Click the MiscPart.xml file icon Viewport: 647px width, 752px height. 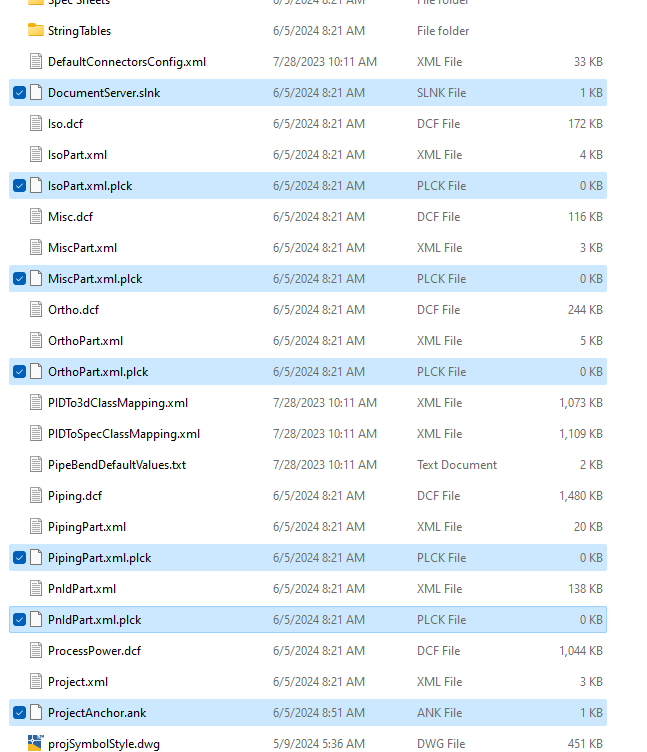click(x=36, y=247)
